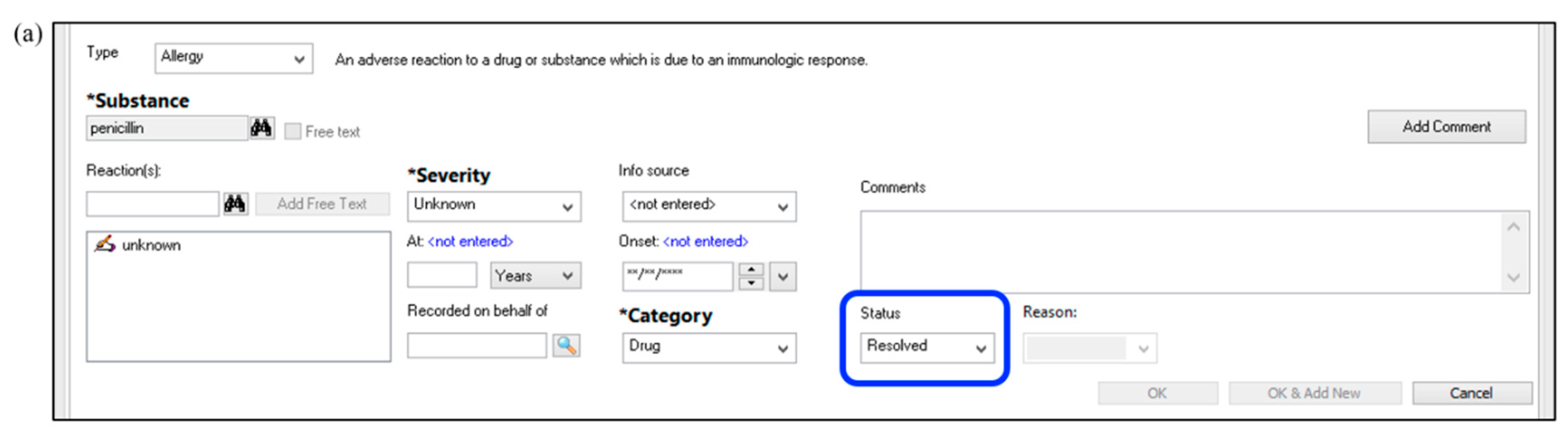Expand the Category Drug dropdown
The height and width of the screenshot is (436, 1568).
pyautogui.click(x=709, y=347)
